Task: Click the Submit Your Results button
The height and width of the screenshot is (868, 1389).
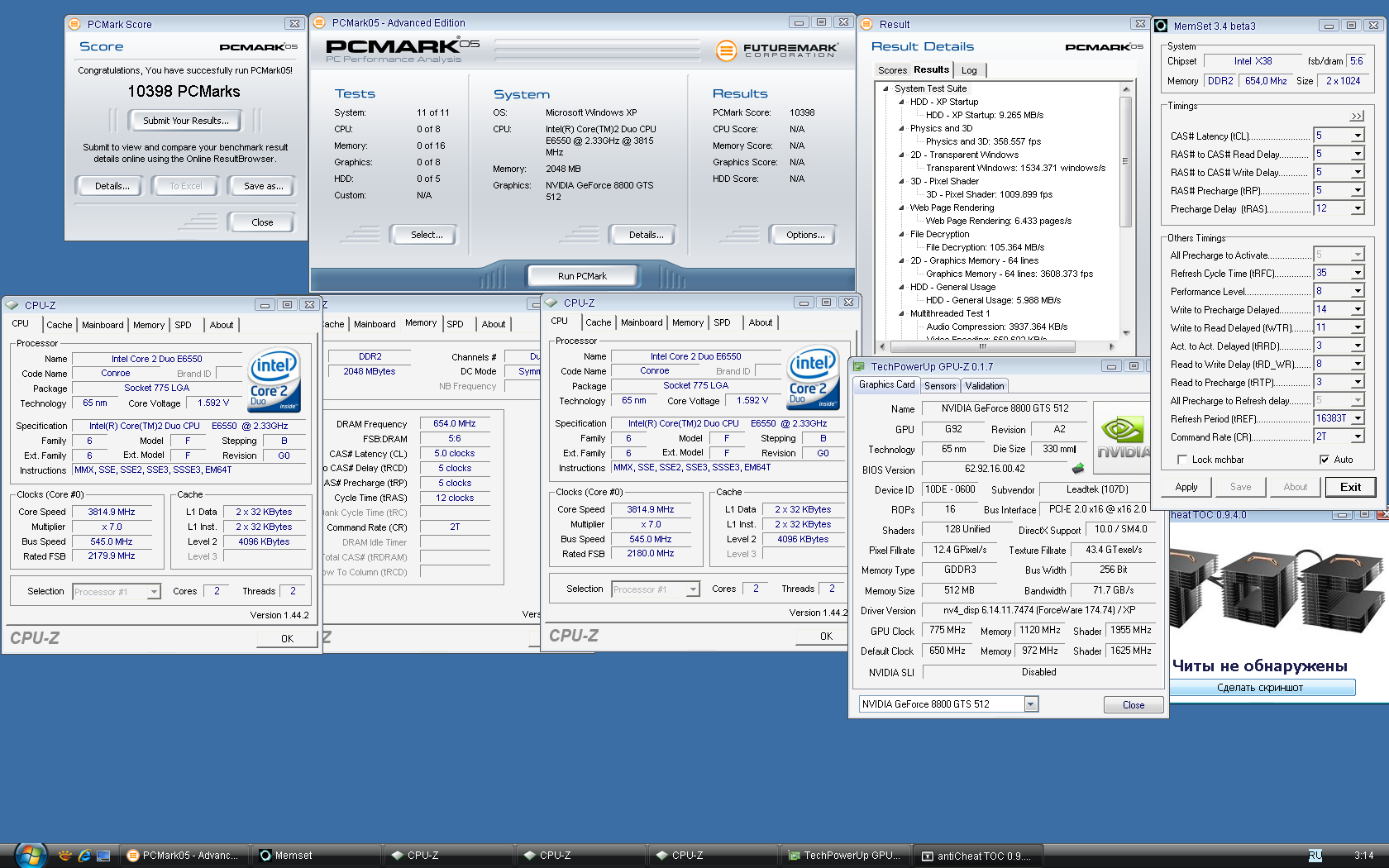Action: click(x=186, y=121)
